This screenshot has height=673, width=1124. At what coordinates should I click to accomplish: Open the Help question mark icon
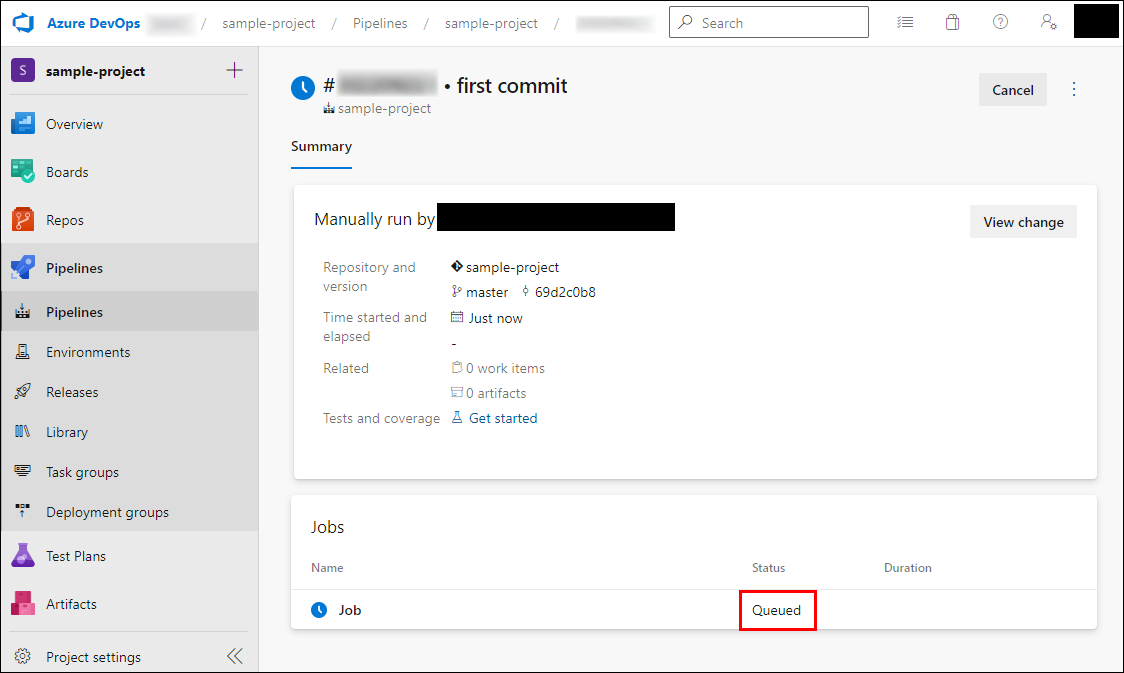click(1000, 22)
